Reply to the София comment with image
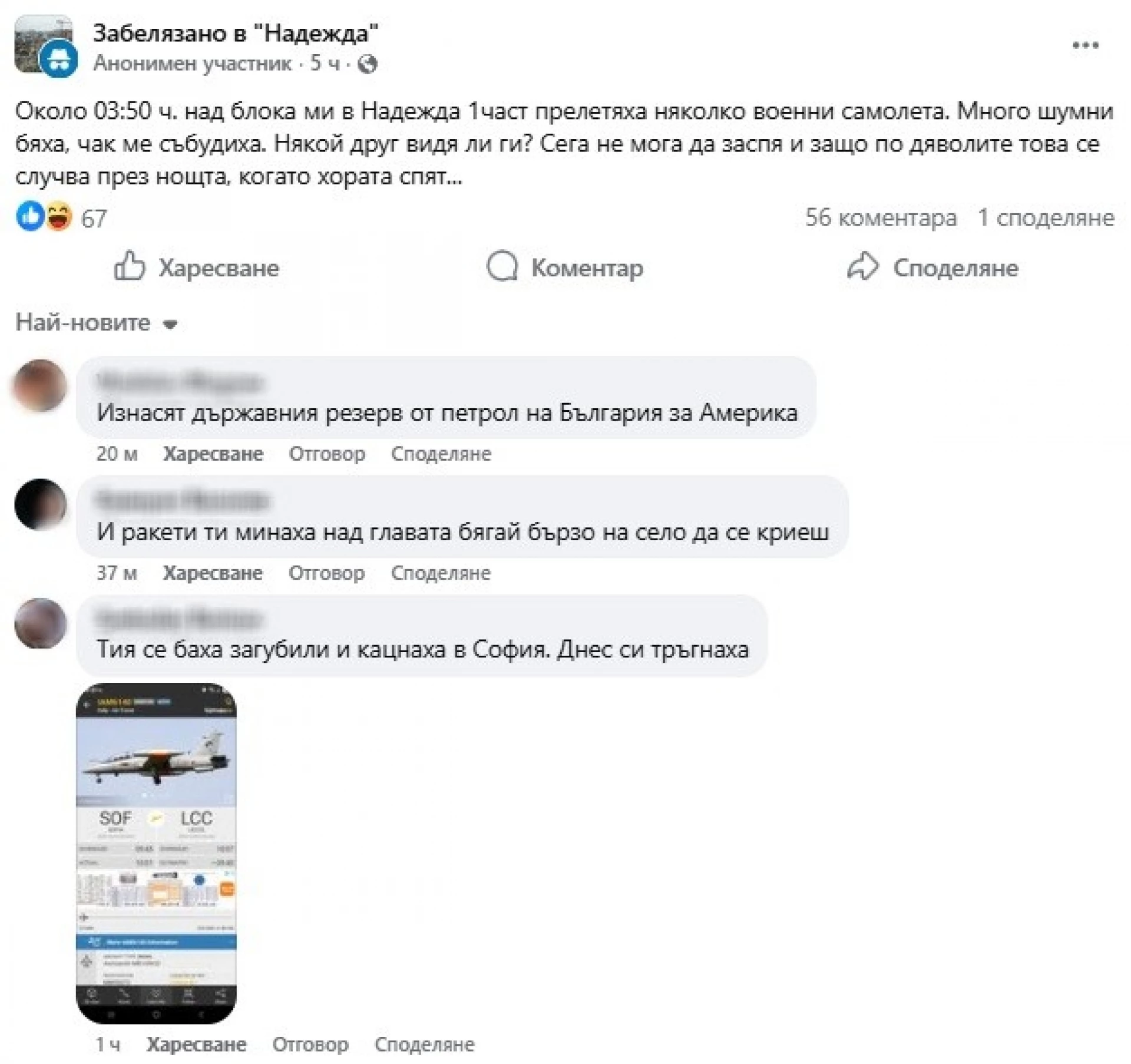 pyautogui.click(x=310, y=1045)
